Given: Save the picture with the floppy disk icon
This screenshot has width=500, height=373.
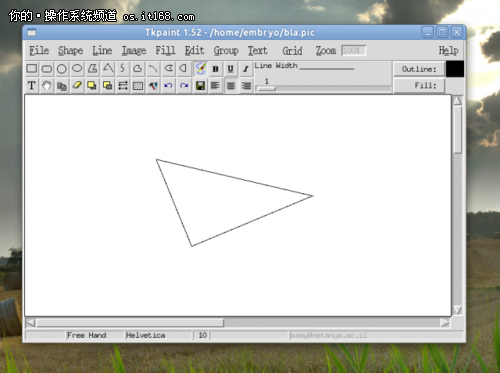Looking at the screenshot, I should pos(200,86).
